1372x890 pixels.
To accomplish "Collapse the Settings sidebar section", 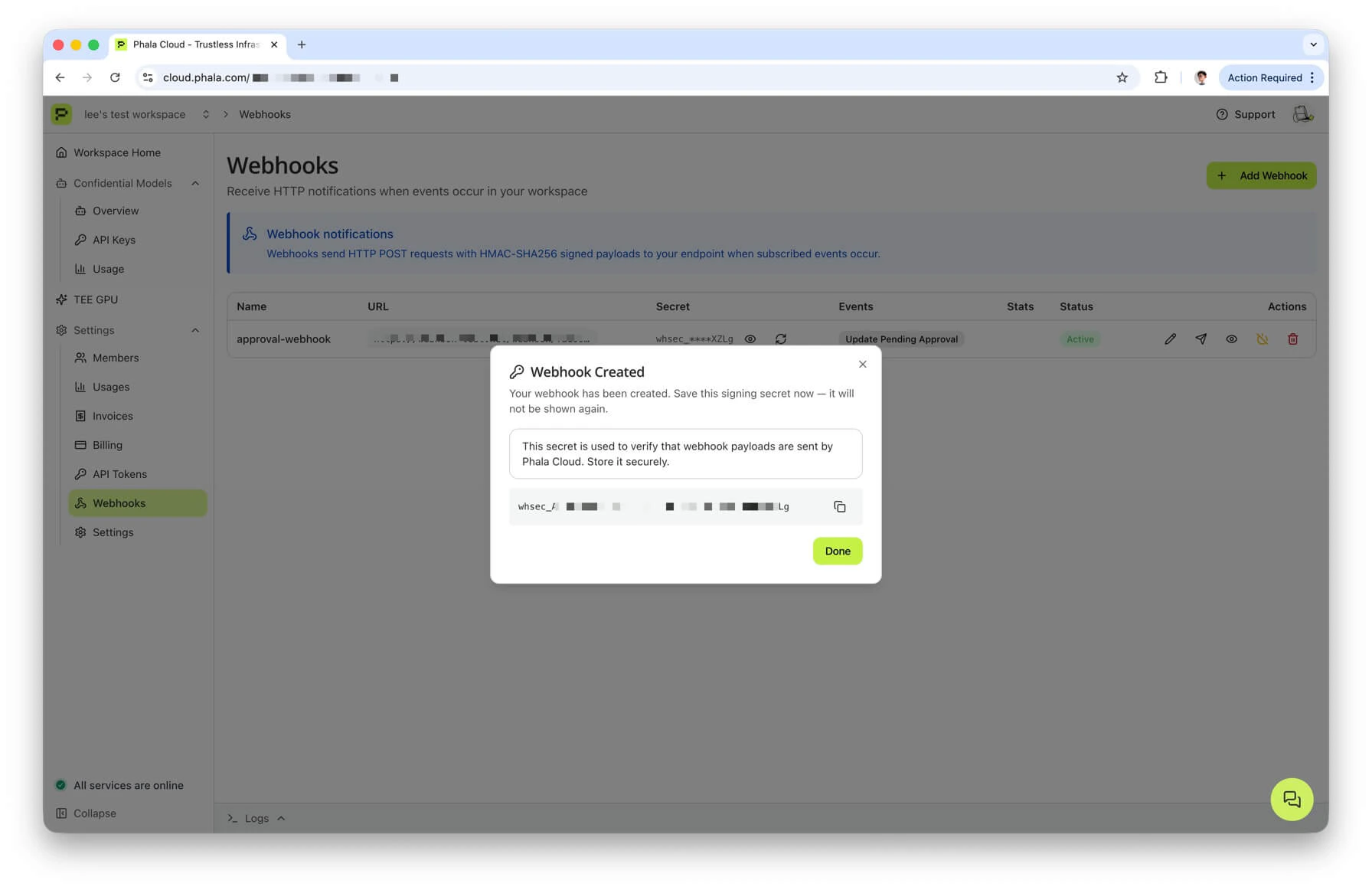I will (195, 330).
